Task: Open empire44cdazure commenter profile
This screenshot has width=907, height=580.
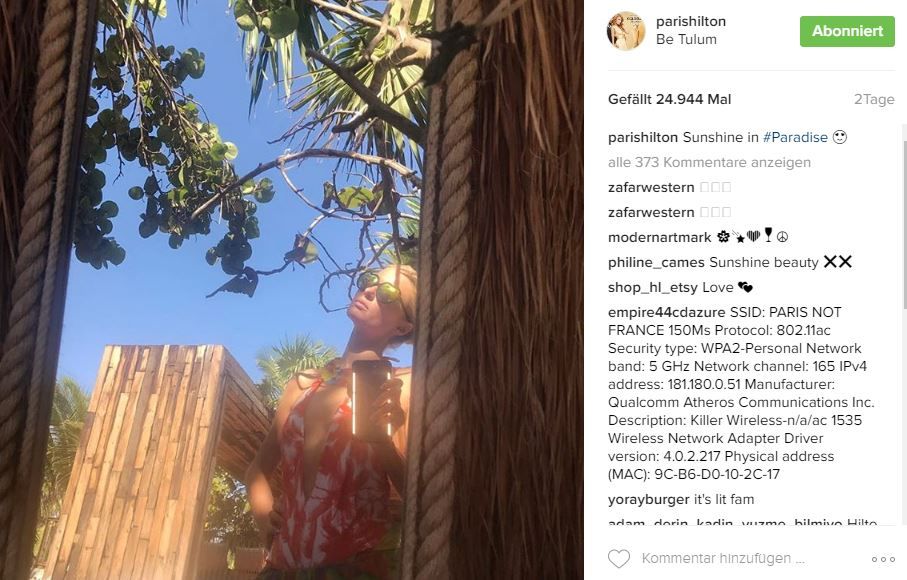Action: point(666,312)
